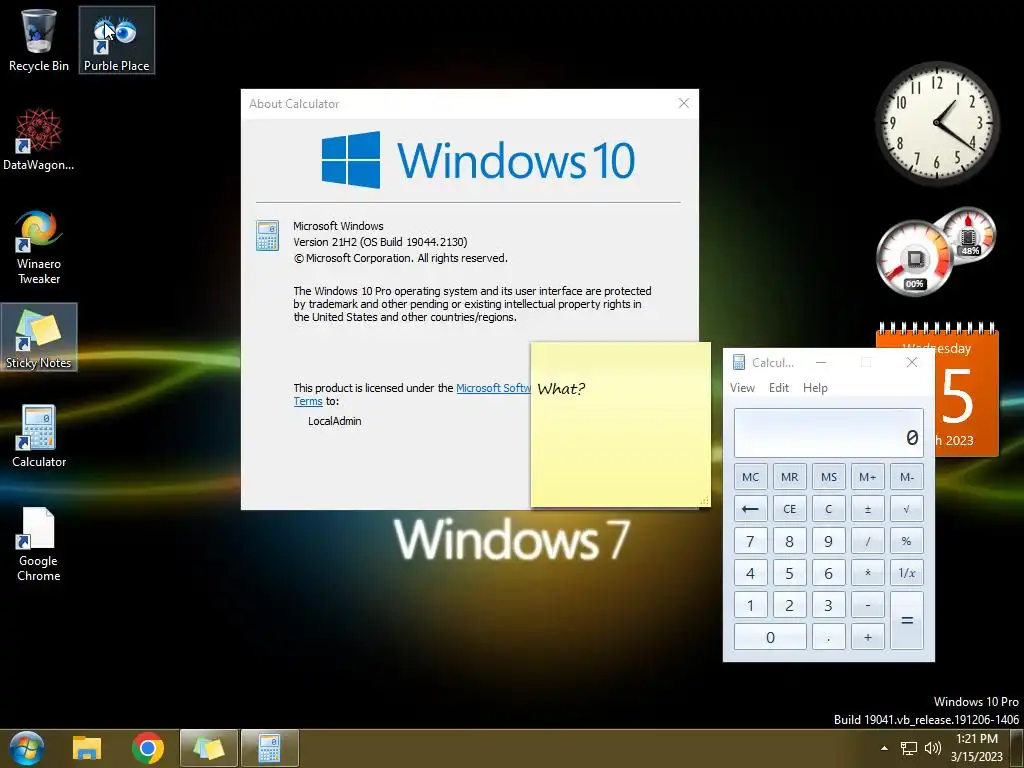Click the square root button
Viewport: 1024px width, 768px height.
[906, 509]
